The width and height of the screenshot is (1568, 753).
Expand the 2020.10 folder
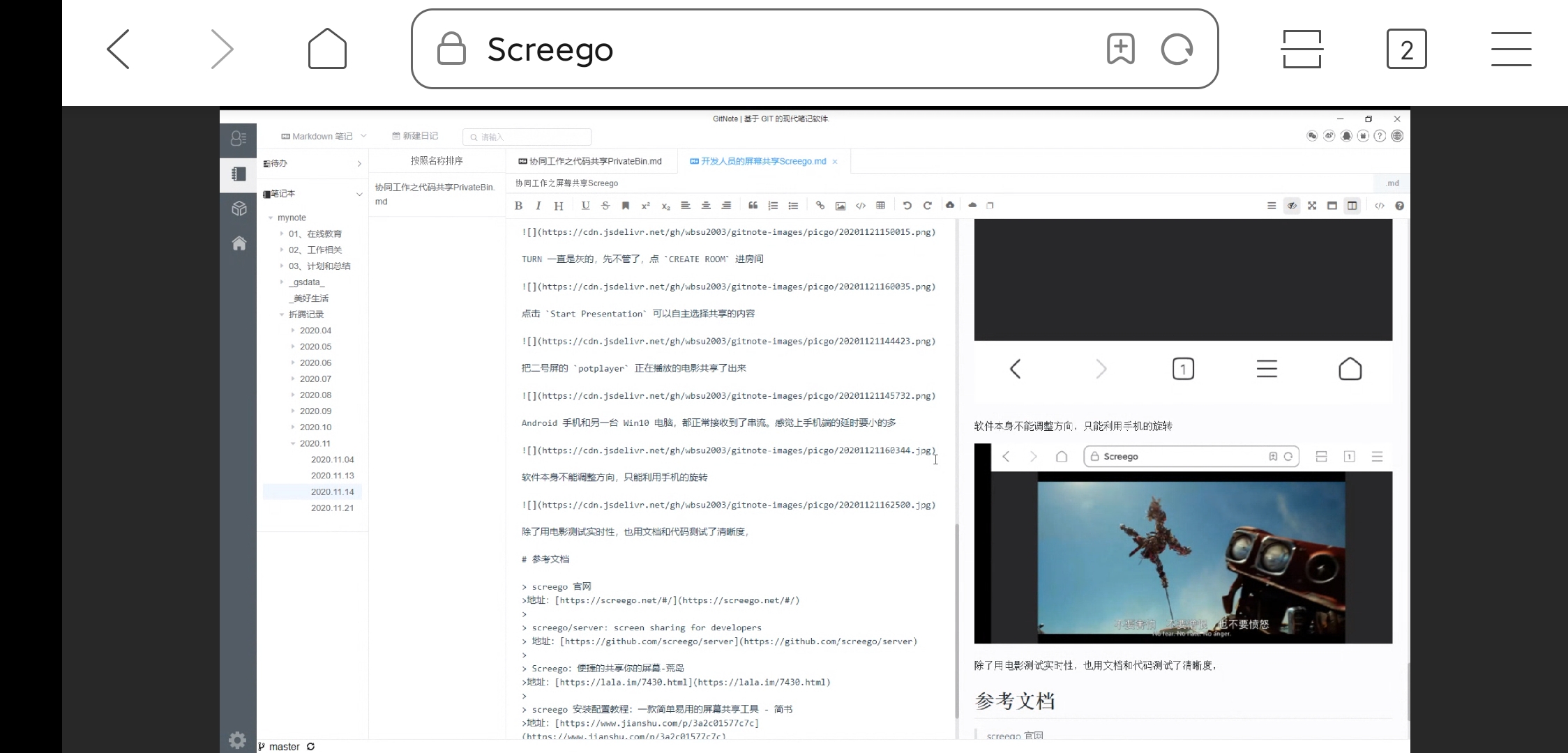(293, 427)
